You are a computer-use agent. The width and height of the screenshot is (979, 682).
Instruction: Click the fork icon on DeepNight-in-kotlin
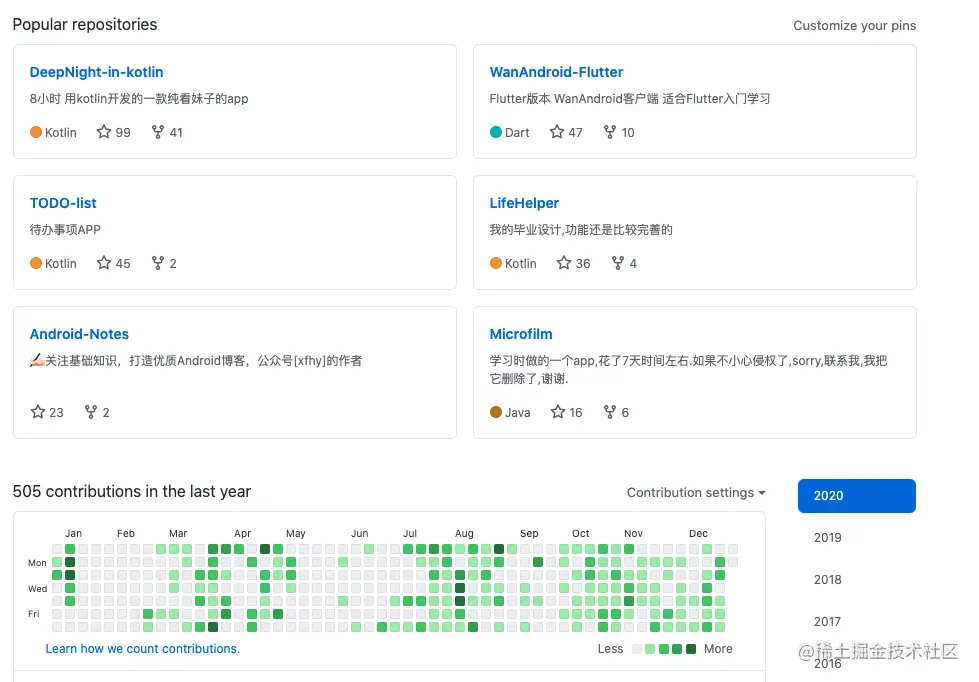click(158, 132)
